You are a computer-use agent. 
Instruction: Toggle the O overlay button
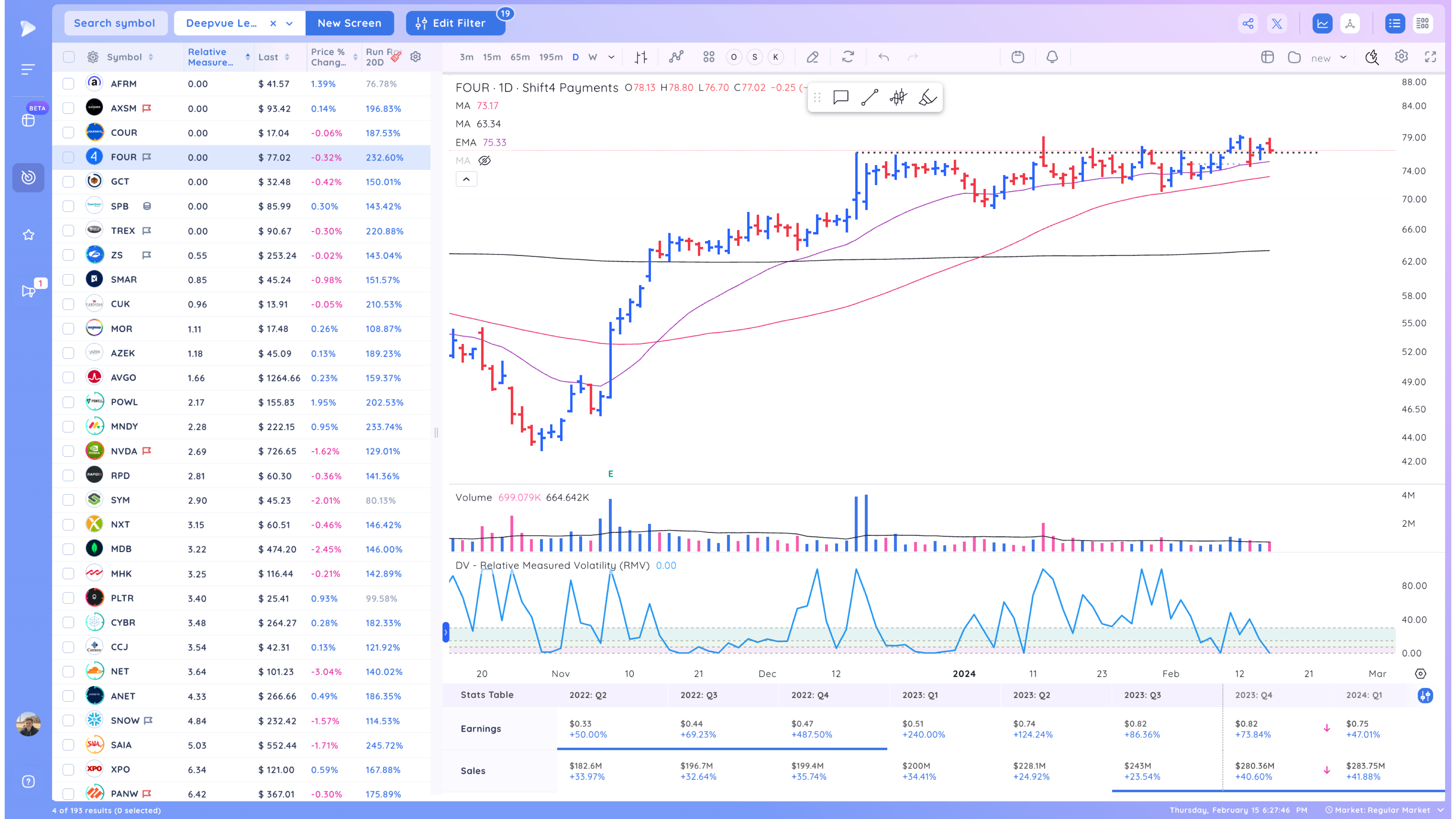734,57
